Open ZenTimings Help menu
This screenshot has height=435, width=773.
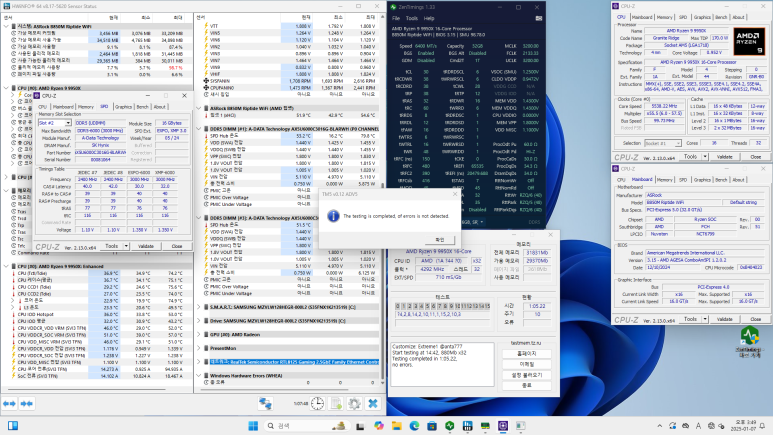tap(429, 18)
